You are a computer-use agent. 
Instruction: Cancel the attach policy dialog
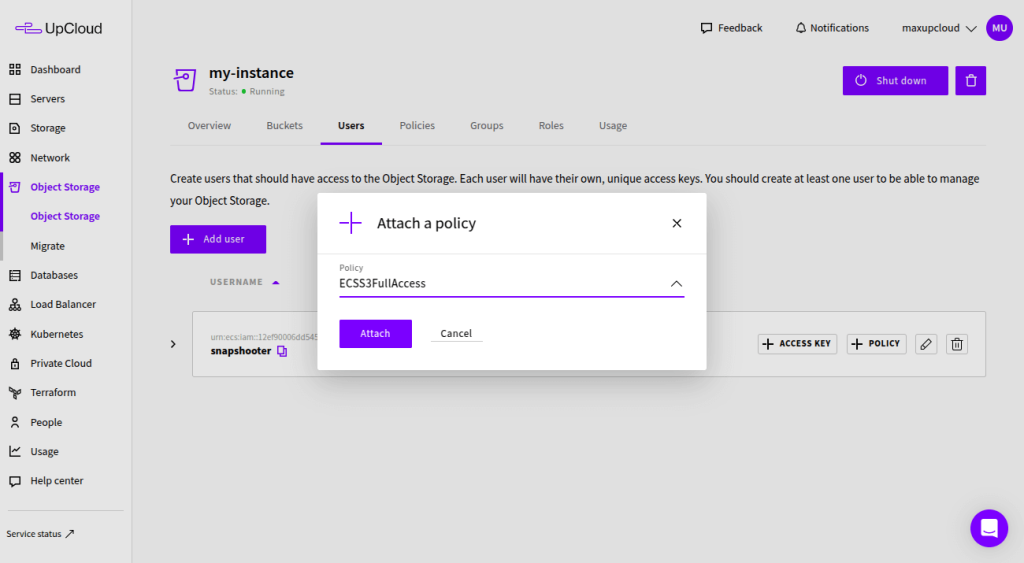pyautogui.click(x=456, y=333)
